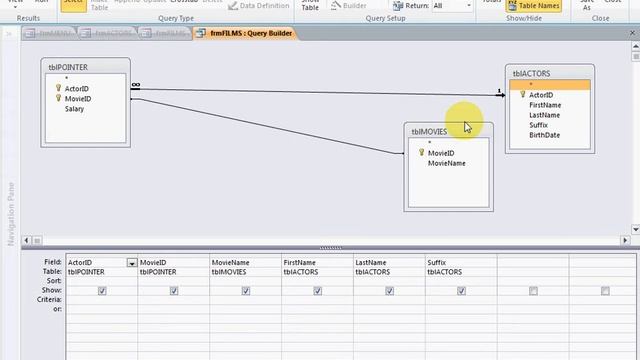Click the MovieID key icon in tblPOINTER
The image size is (640, 360).
58,98
